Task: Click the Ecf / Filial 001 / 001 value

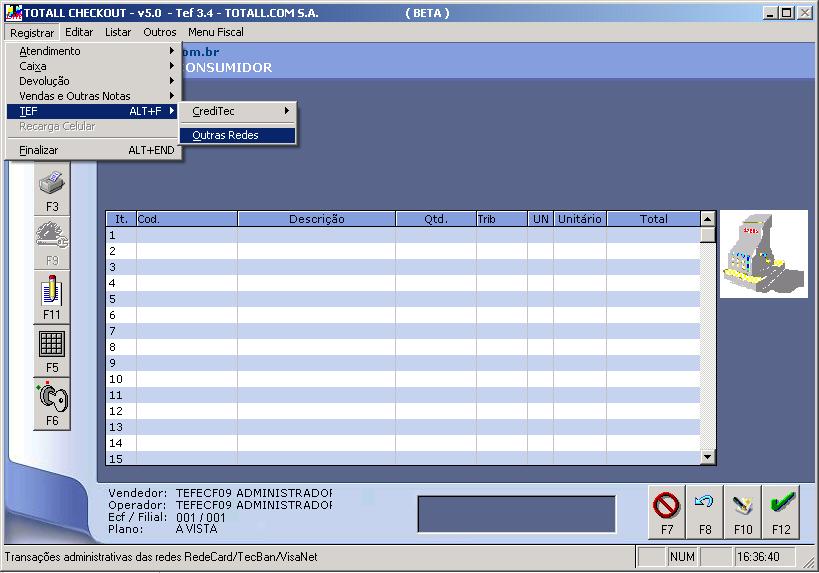Action: (201, 517)
